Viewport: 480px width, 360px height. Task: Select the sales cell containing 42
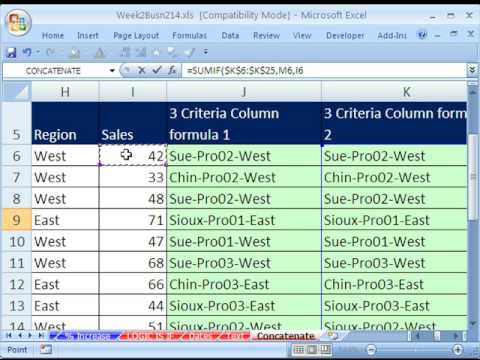(133, 156)
